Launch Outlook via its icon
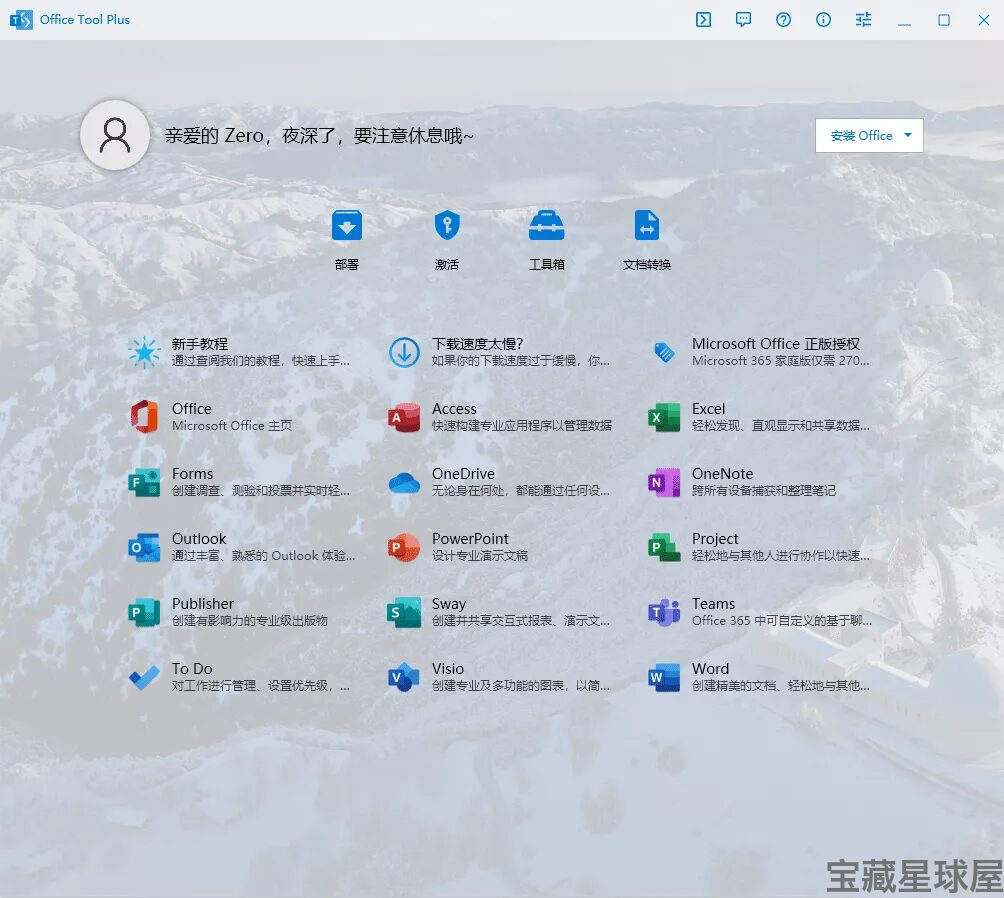1004x898 pixels. point(145,547)
